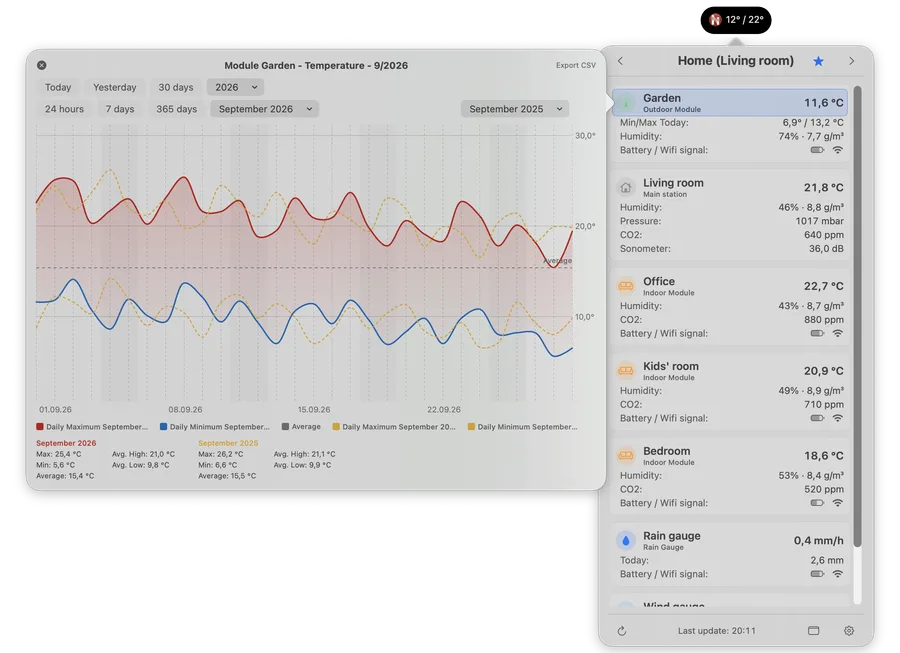The image size is (900, 653).
Task: Close the Module Garden temperature chart window
Action: [41, 65]
